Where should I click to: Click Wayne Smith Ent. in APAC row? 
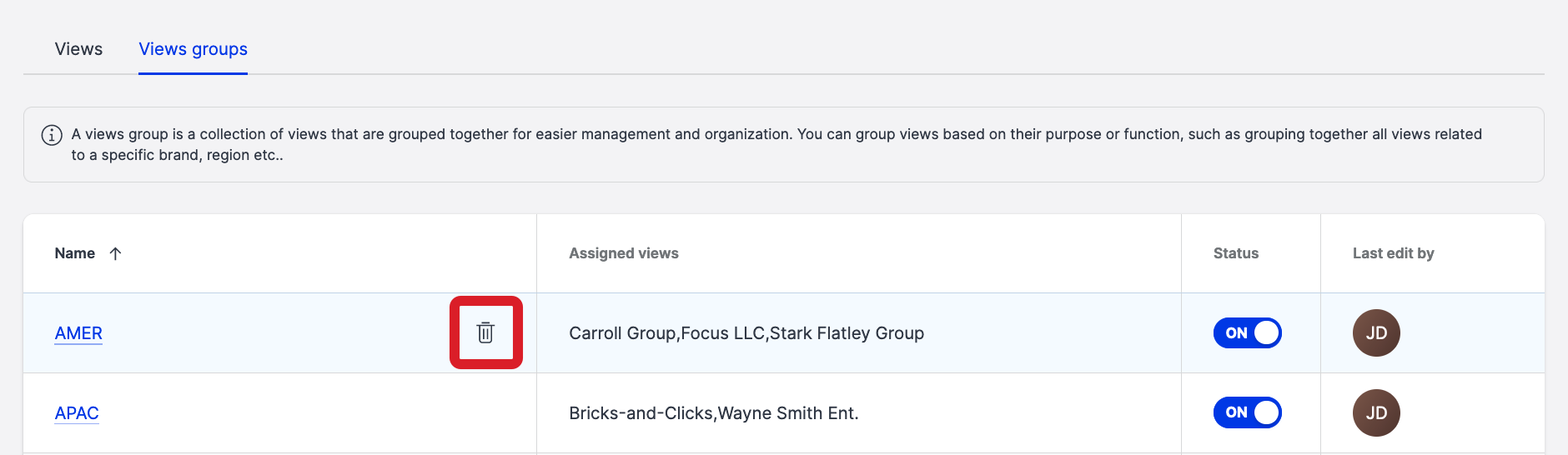pyautogui.click(x=788, y=413)
